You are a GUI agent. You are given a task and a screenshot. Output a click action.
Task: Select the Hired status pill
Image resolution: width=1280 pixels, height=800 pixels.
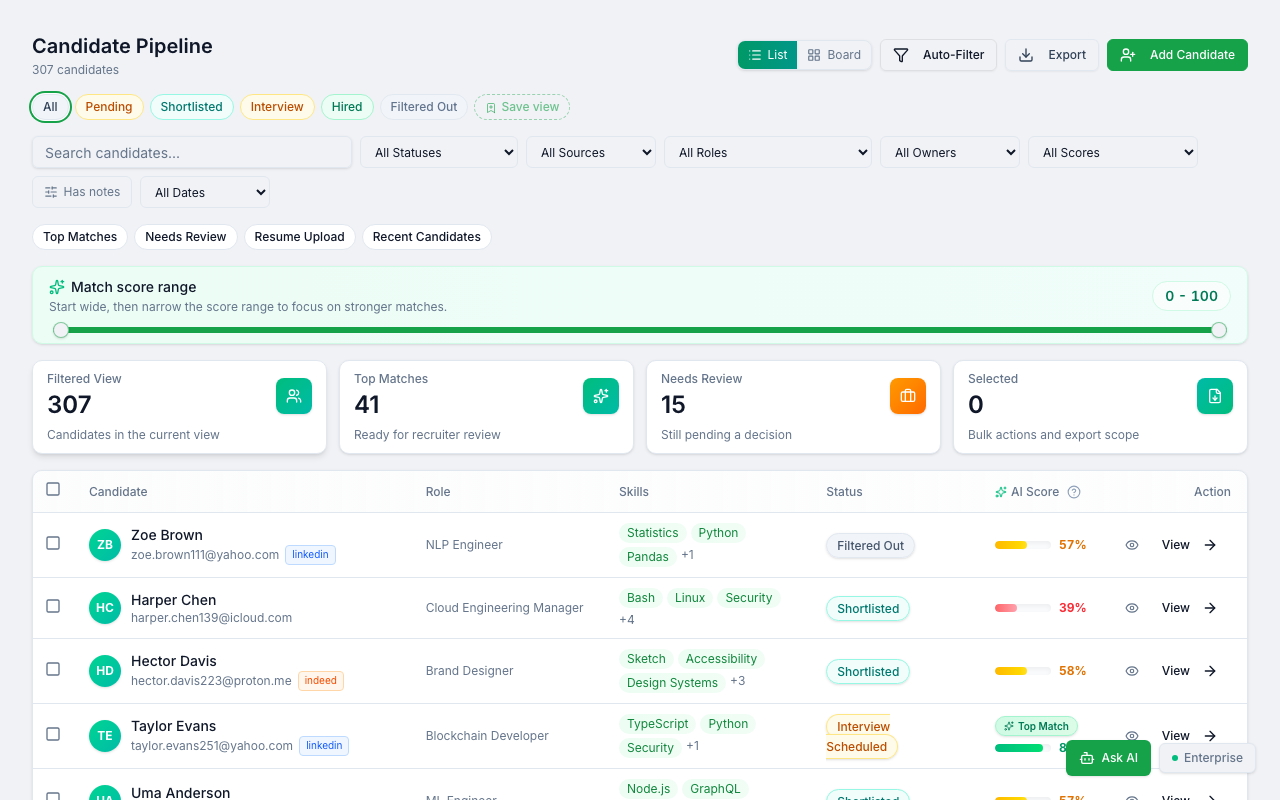point(347,107)
